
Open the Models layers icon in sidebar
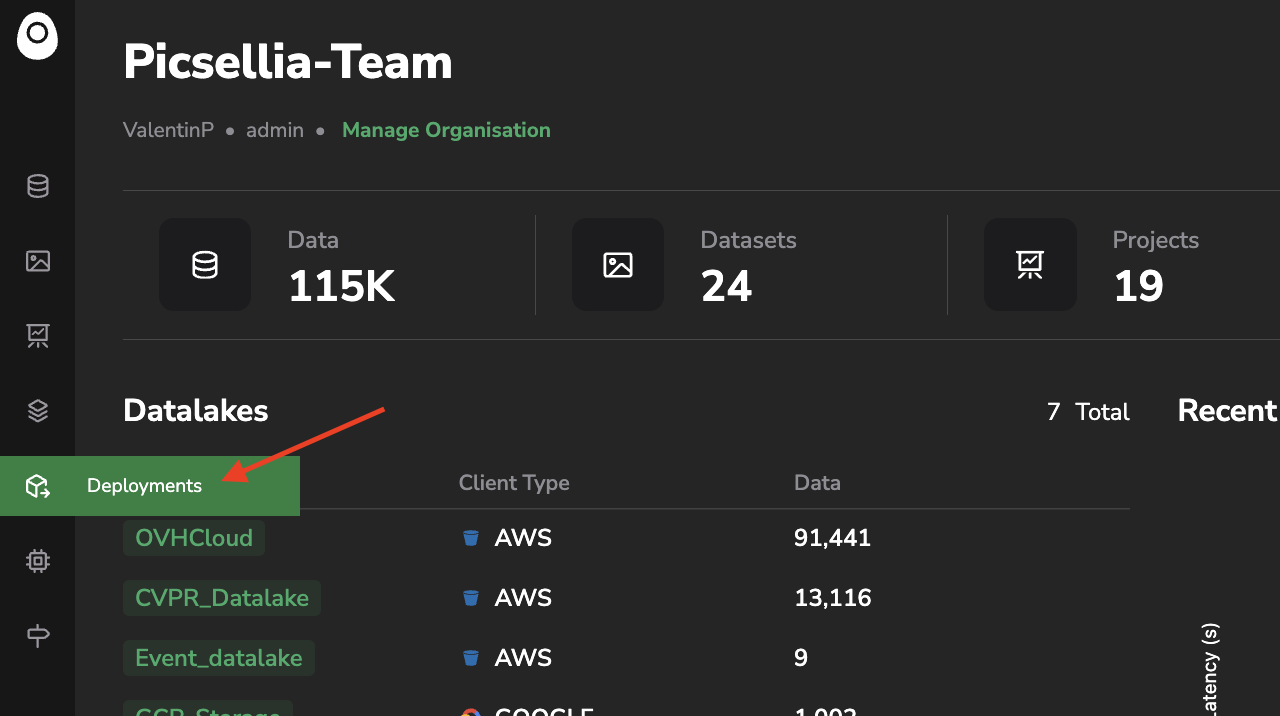(x=38, y=411)
